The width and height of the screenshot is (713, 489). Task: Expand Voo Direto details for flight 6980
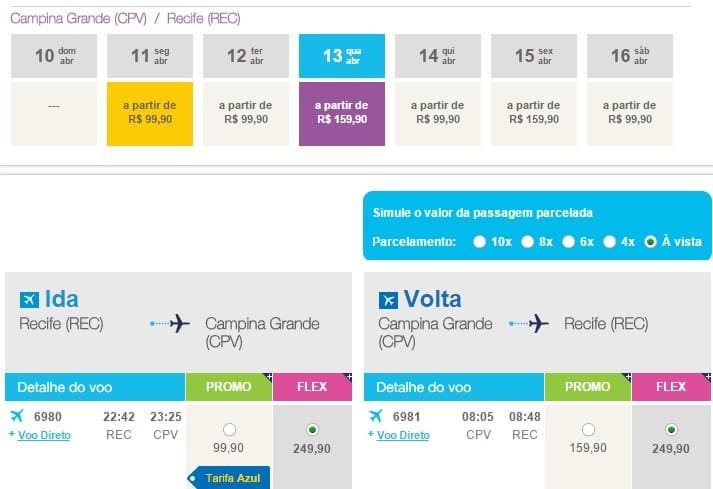[x=44, y=435]
